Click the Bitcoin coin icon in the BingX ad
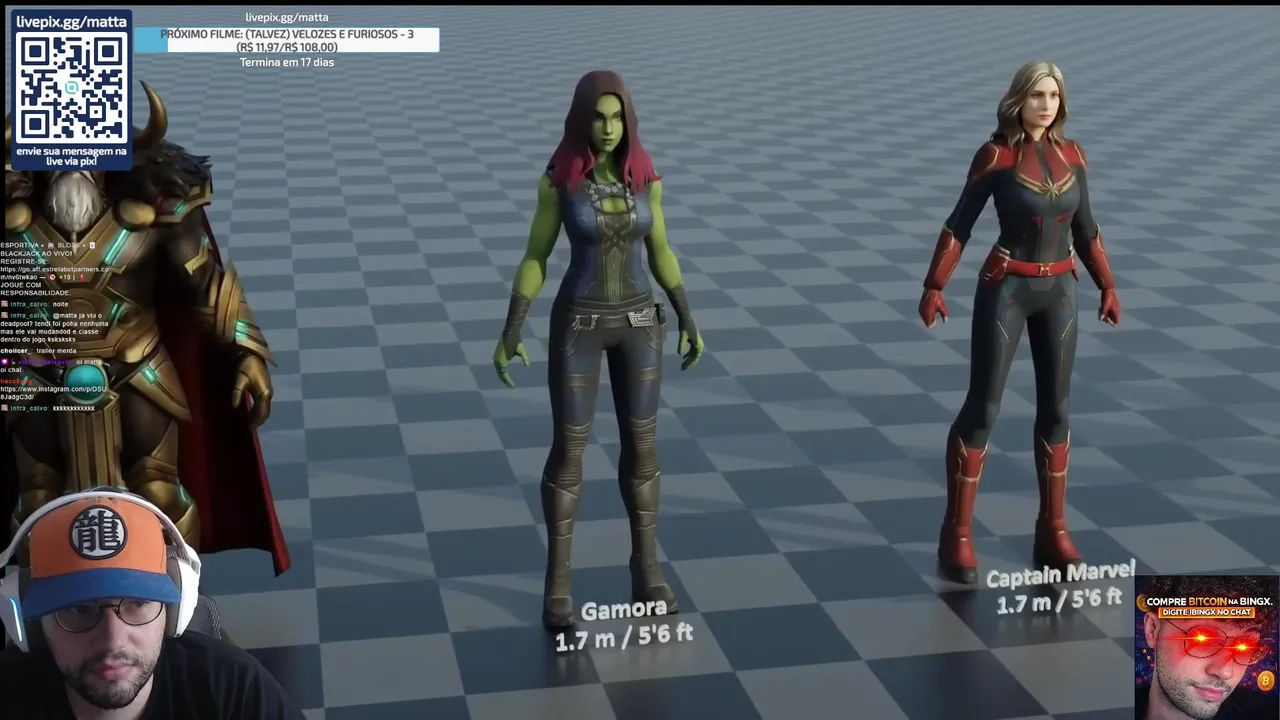Screen dimensions: 1280x720 click(1266, 681)
